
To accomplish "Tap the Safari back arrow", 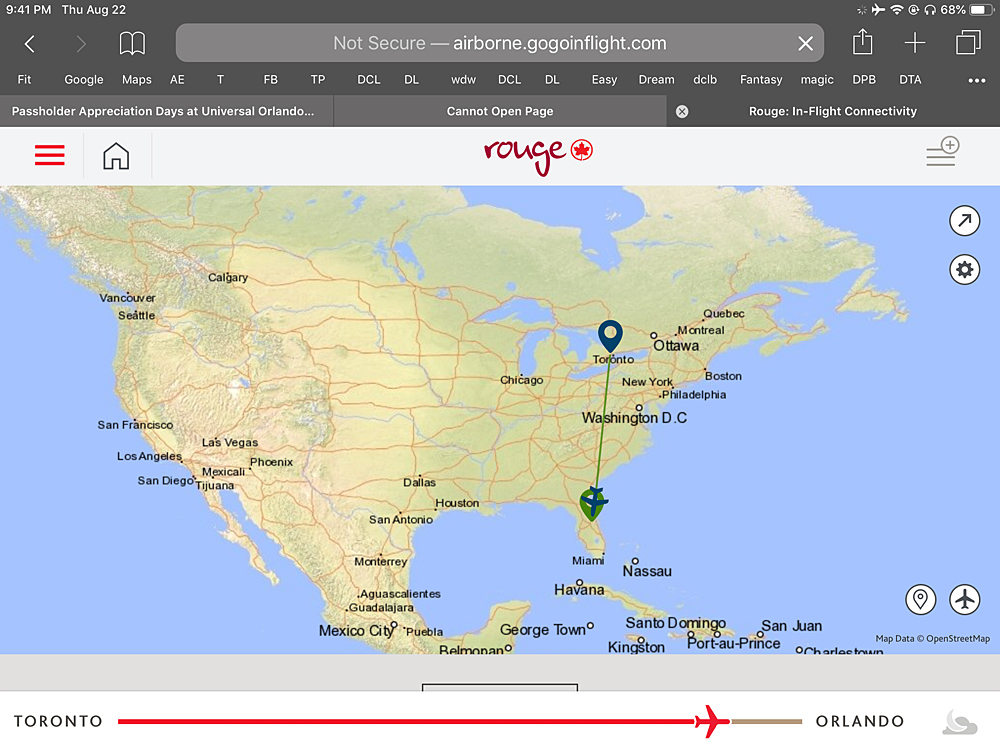I will click(29, 43).
